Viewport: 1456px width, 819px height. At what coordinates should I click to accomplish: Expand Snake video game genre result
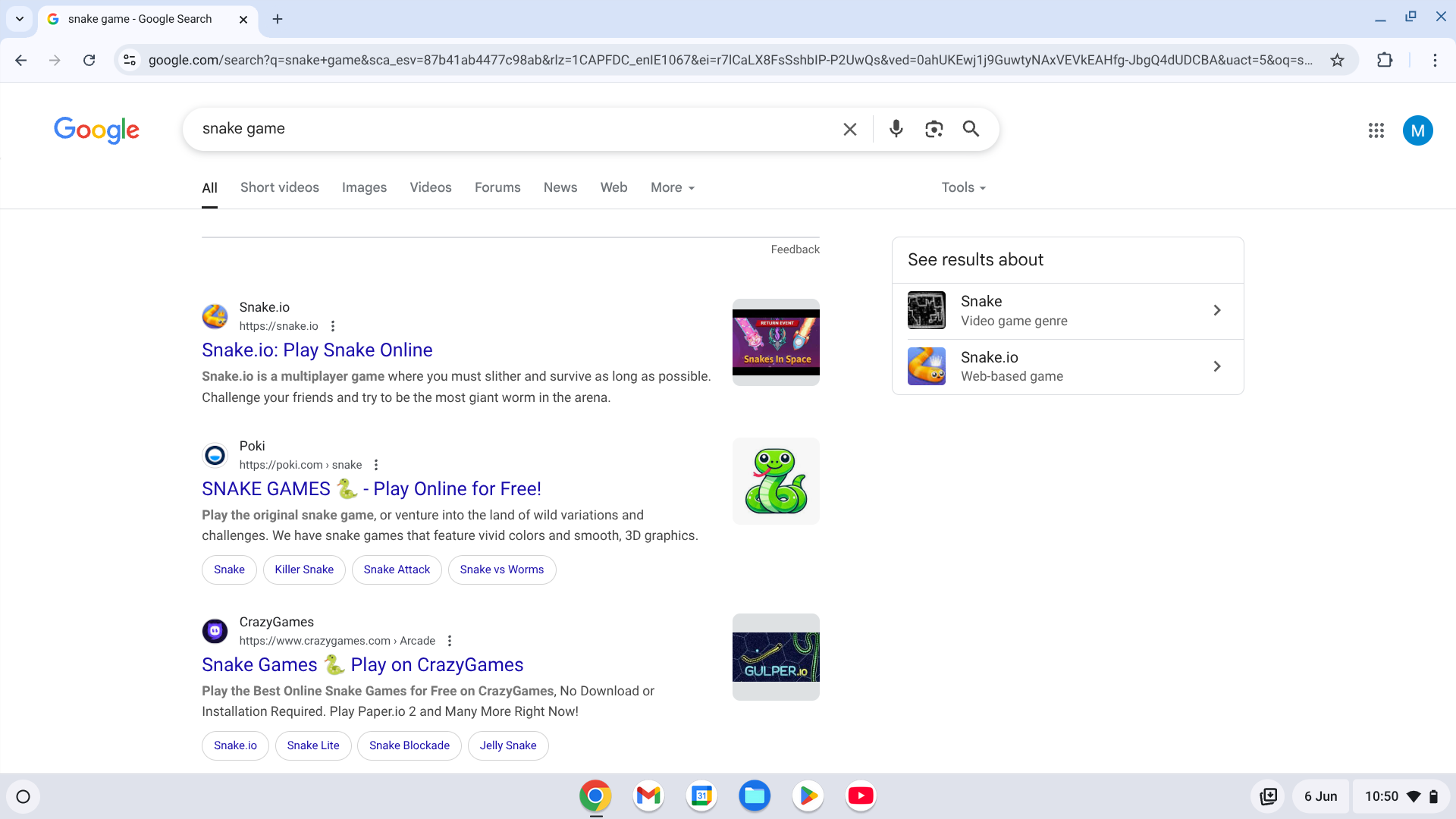1068,311
